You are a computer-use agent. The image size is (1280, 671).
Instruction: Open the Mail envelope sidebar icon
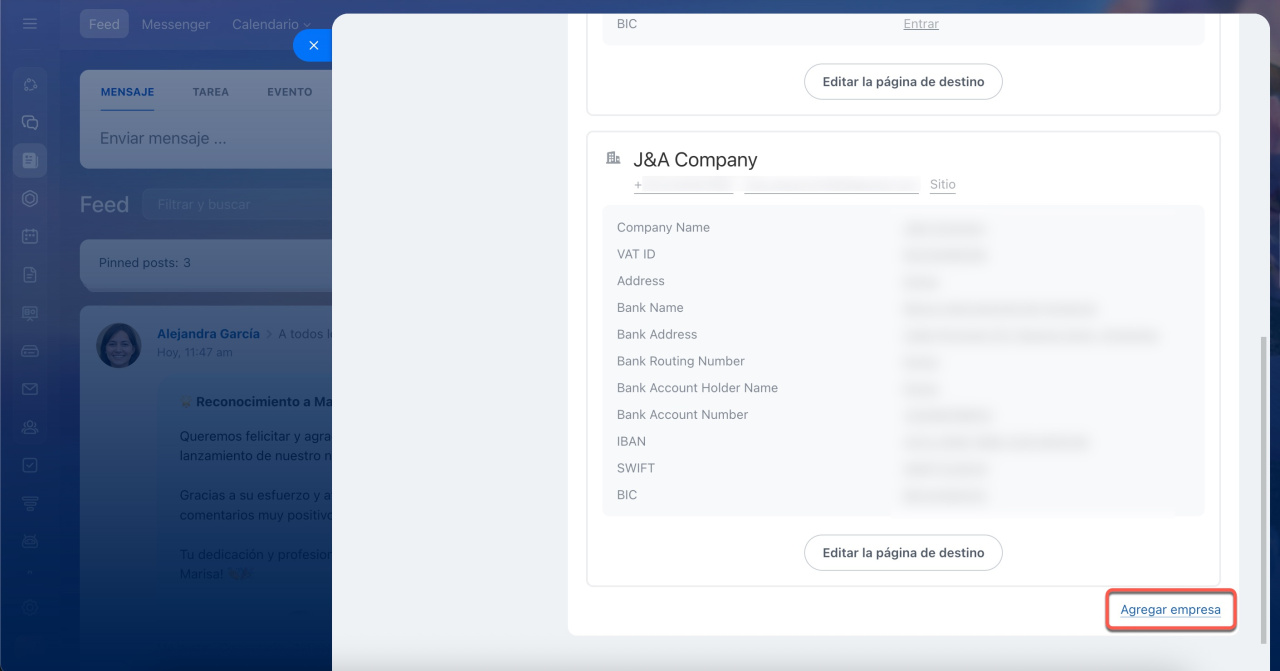coord(30,389)
